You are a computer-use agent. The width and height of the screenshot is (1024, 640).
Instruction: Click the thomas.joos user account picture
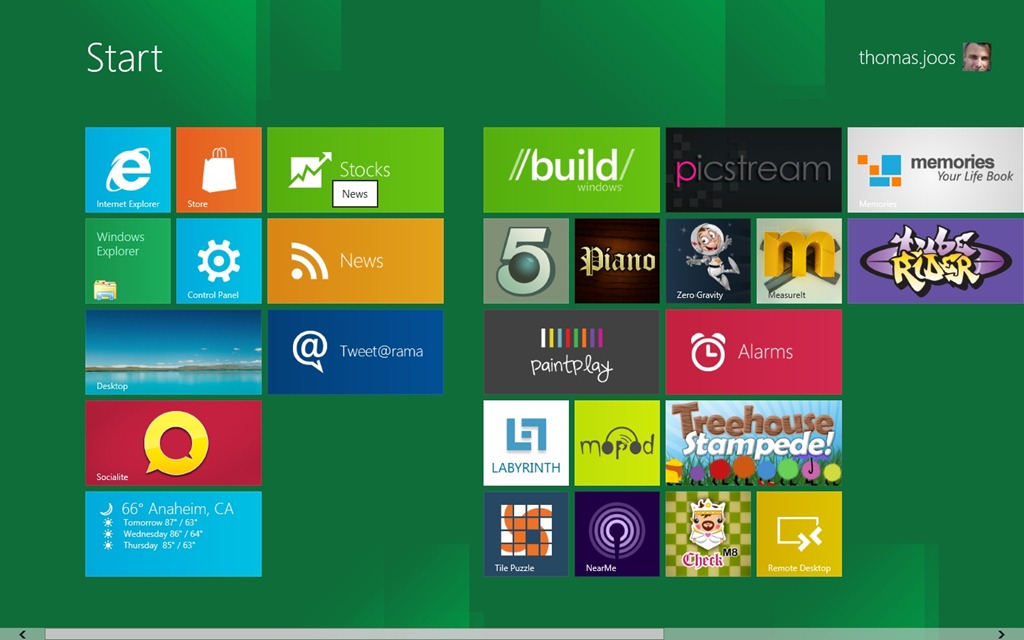(x=977, y=57)
